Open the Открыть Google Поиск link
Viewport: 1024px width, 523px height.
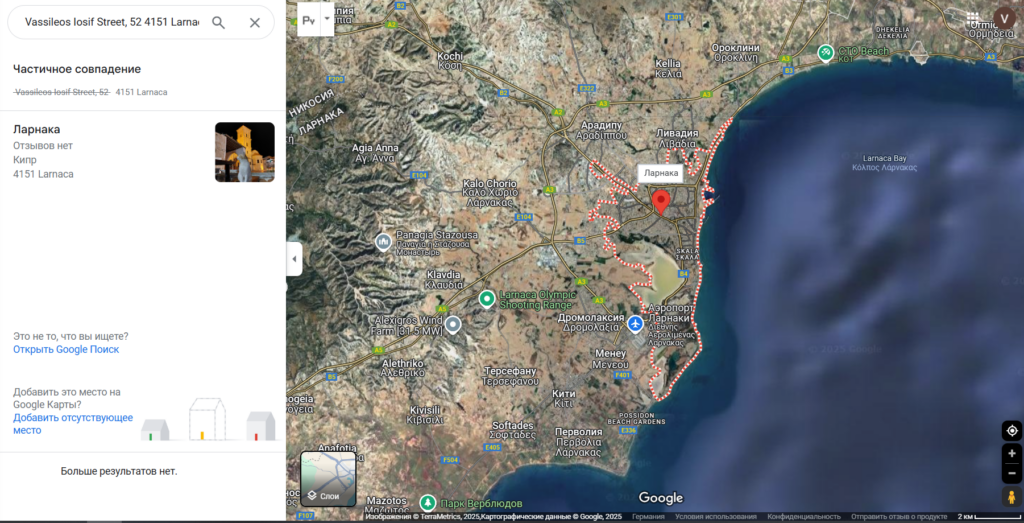coord(66,349)
